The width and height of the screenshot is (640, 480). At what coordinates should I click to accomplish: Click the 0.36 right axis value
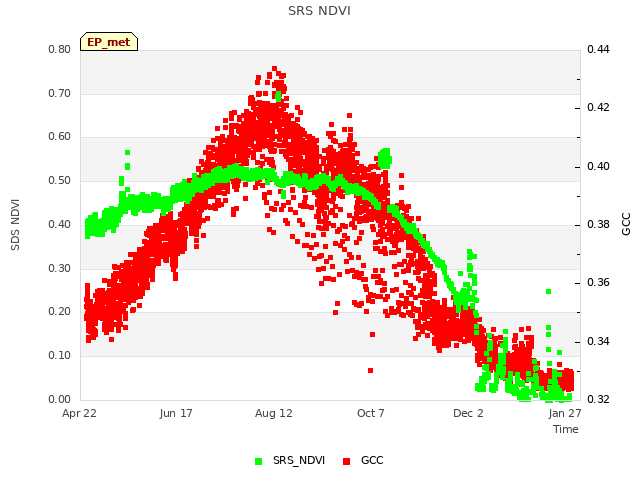coord(598,282)
